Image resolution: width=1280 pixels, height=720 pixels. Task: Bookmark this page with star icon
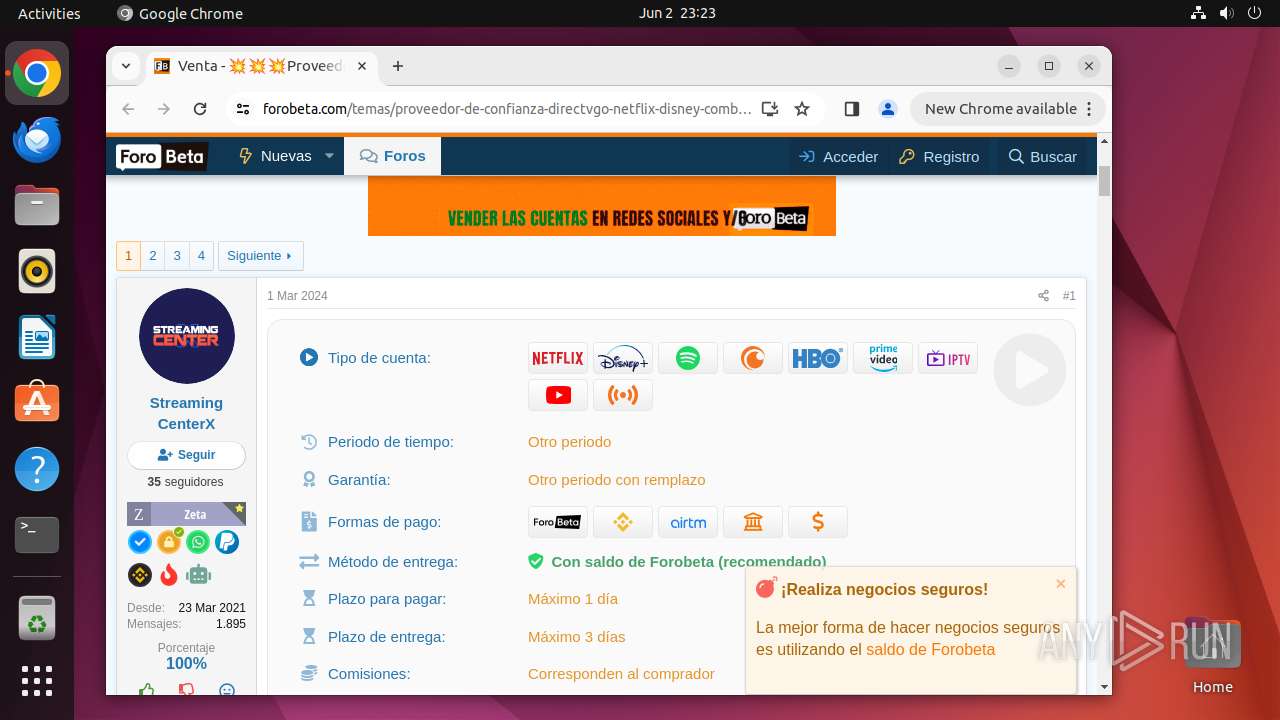pos(802,109)
